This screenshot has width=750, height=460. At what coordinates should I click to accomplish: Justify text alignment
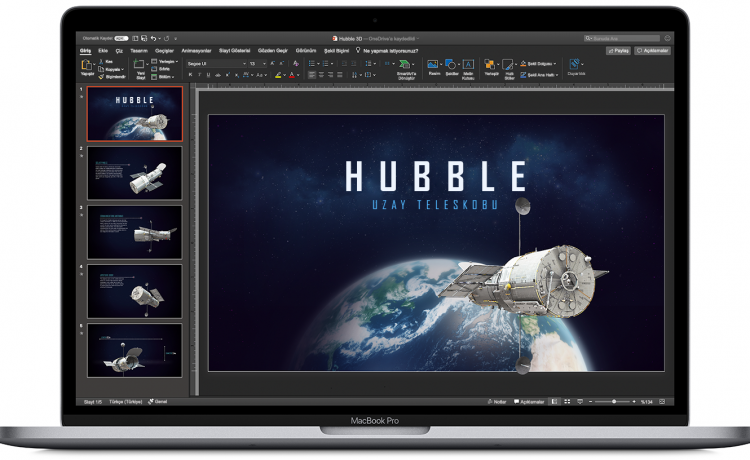click(x=340, y=75)
